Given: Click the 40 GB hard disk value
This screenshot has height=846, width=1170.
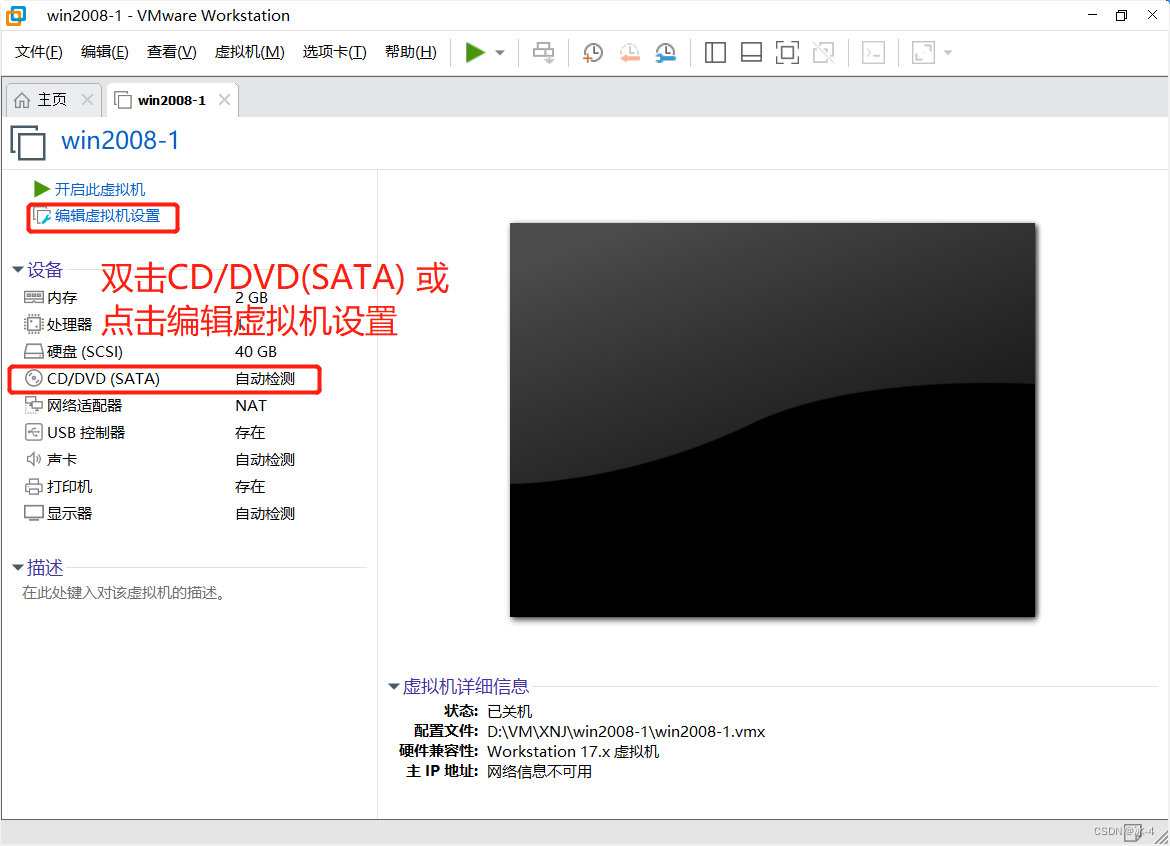Looking at the screenshot, I should 256,351.
